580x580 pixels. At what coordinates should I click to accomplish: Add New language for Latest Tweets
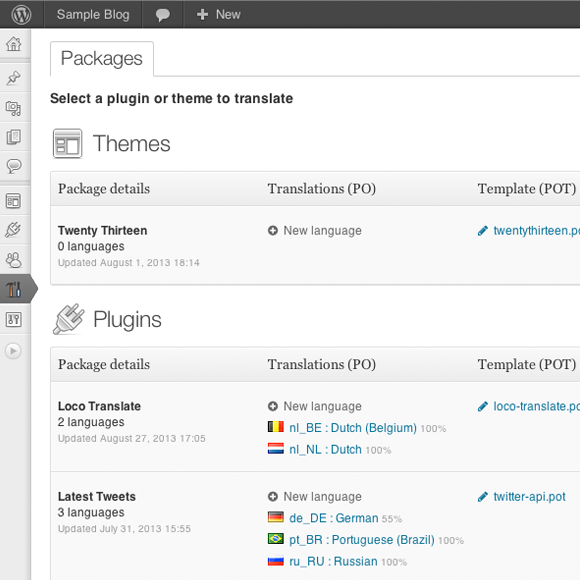click(x=315, y=496)
